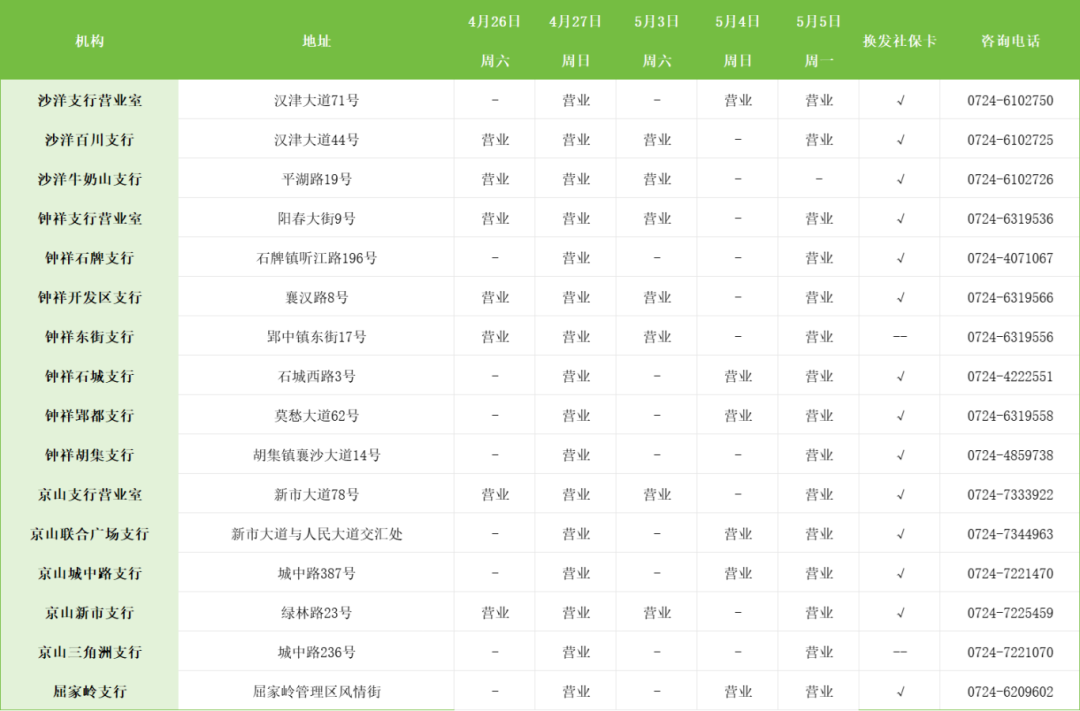Click phone number 0724-4222551
Image resolution: width=1080 pixels, height=711 pixels.
[1010, 375]
